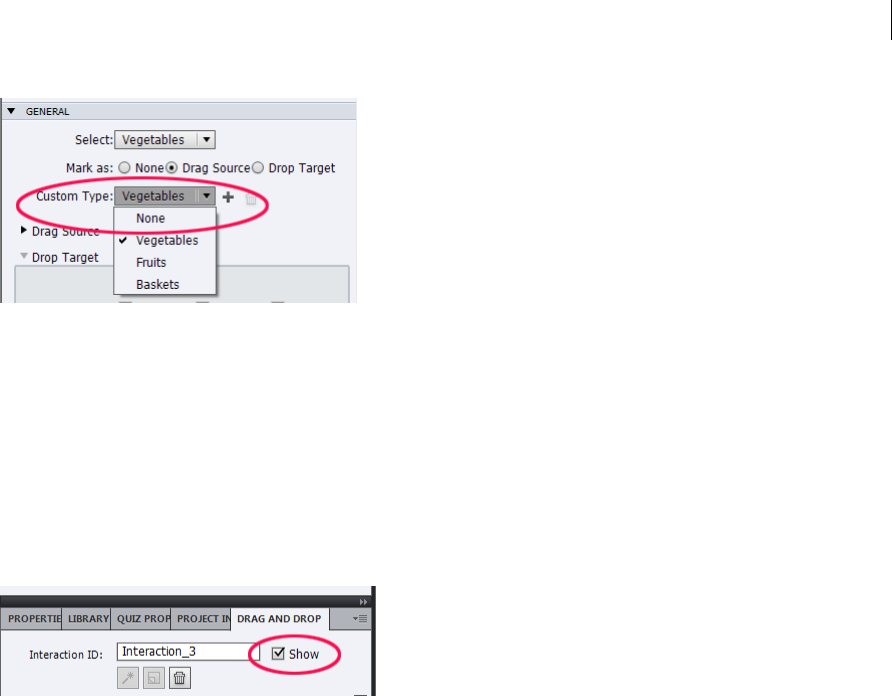Collapse the Drop Target section
Image resolution: width=892 pixels, height=696 pixels.
tap(24, 256)
